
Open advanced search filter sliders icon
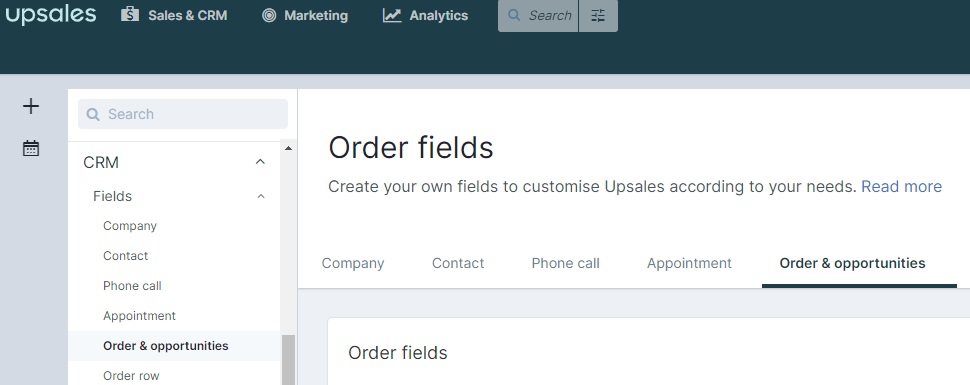pos(598,15)
